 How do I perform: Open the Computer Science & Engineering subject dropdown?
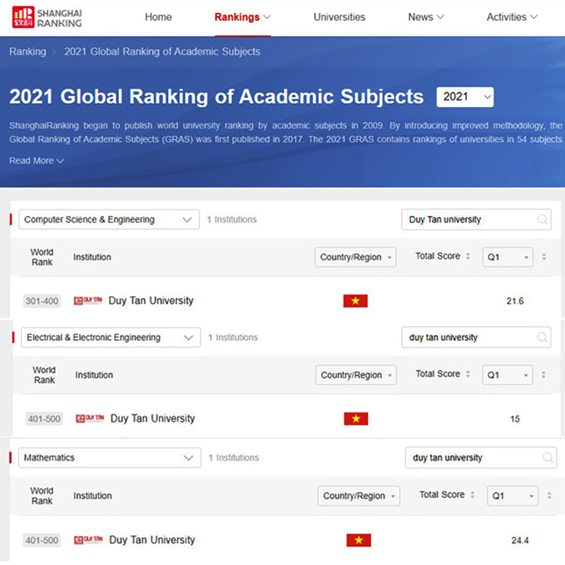tap(109, 219)
